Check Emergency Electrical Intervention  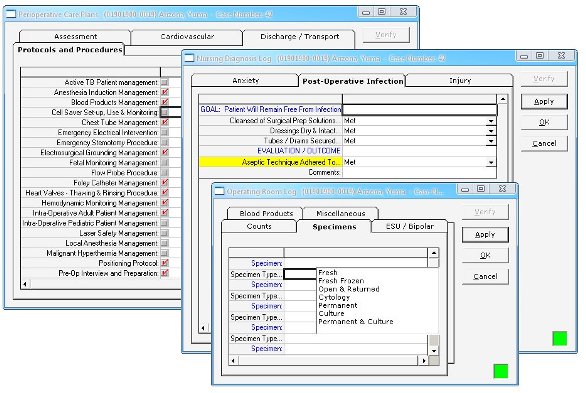click(165, 132)
